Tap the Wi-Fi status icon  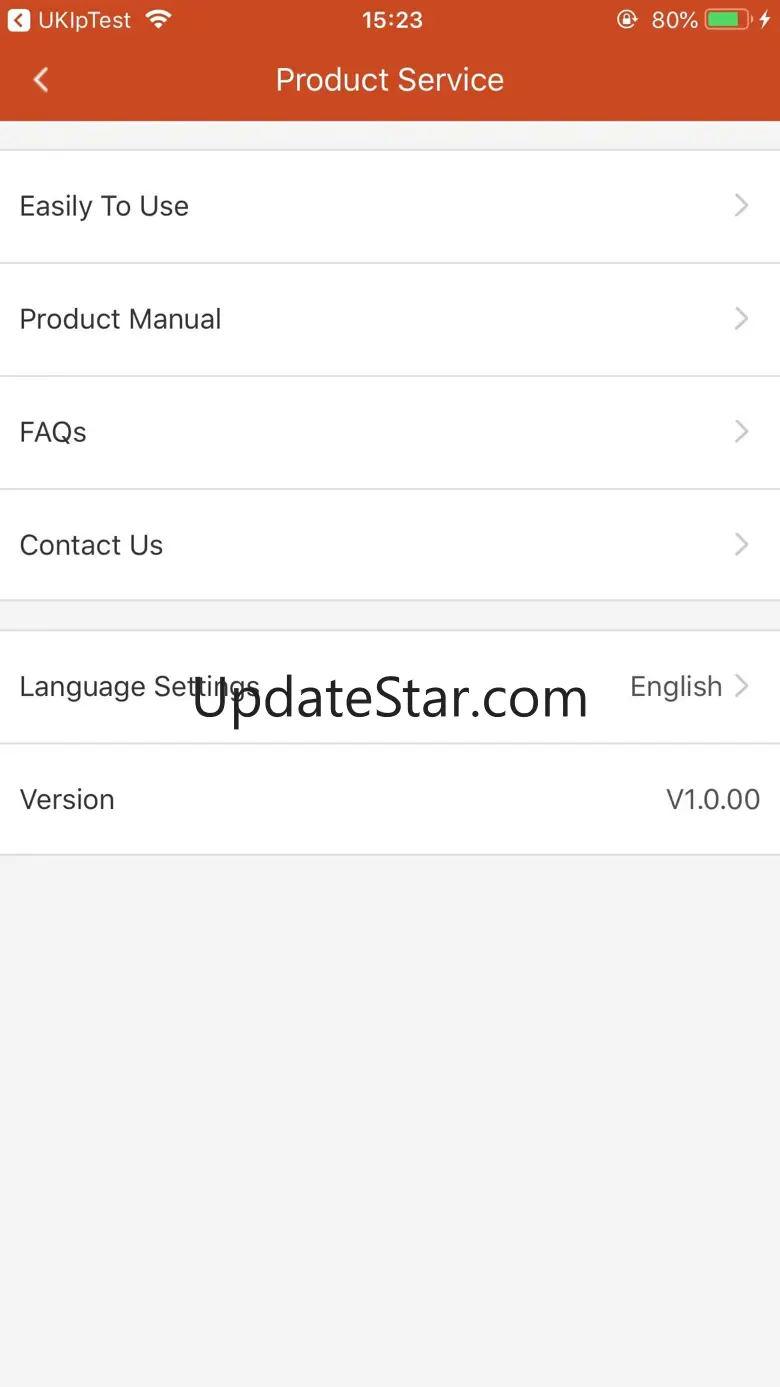(x=158, y=20)
